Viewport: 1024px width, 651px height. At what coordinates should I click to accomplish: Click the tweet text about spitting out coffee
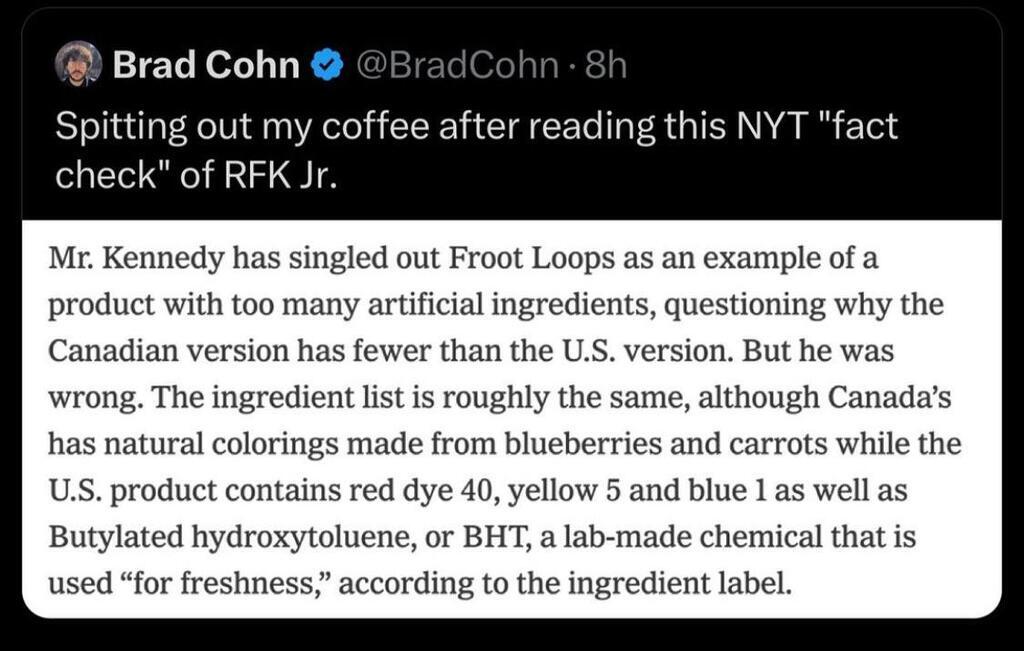click(477, 150)
